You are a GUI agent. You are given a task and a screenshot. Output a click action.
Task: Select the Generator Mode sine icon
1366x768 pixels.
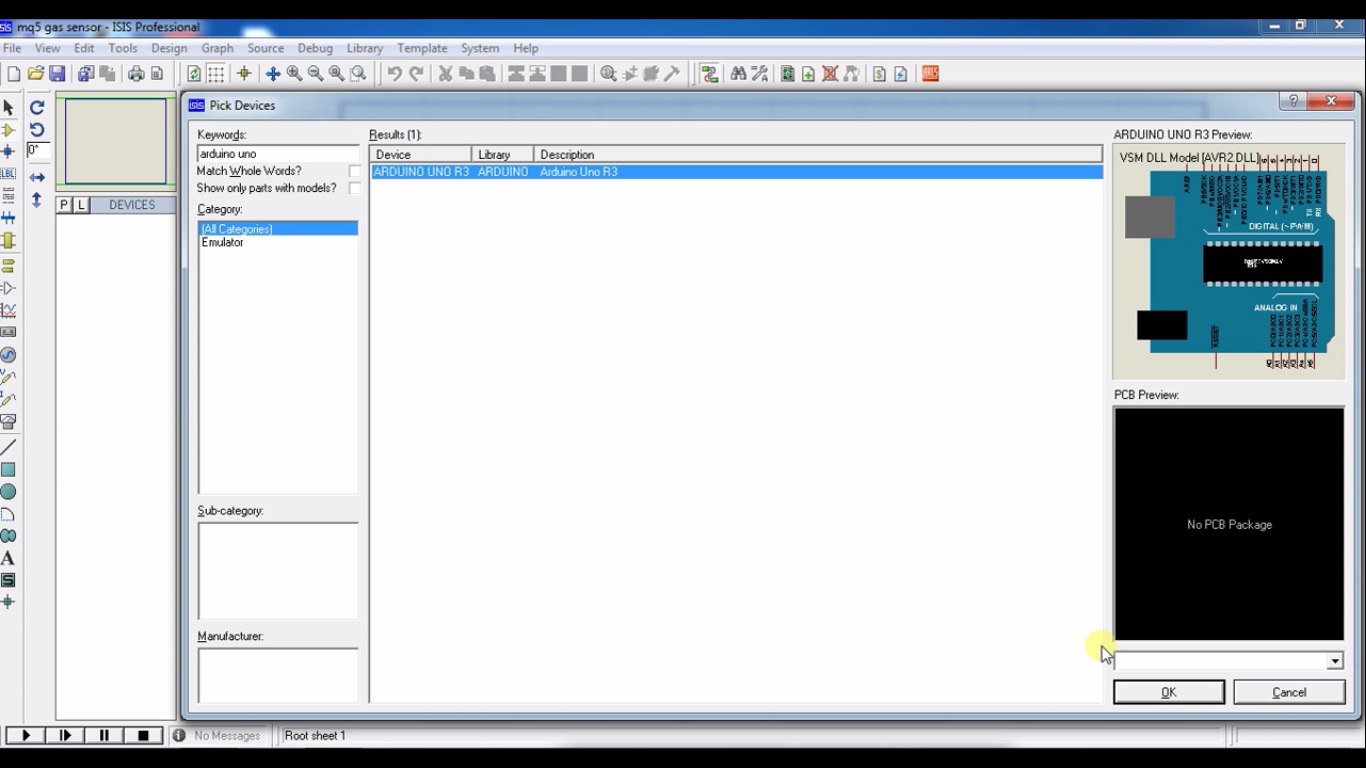[x=8, y=355]
